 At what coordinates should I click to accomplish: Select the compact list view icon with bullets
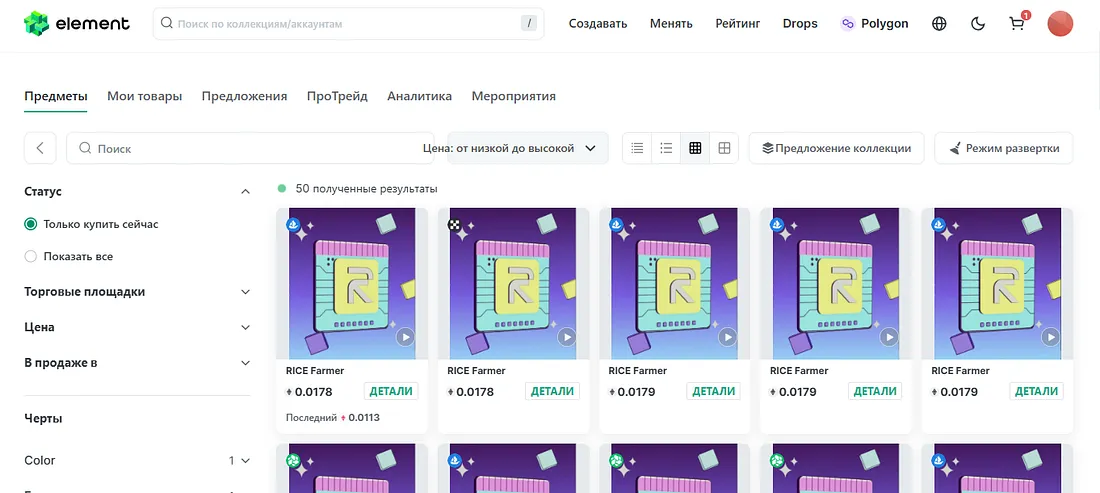click(x=666, y=148)
